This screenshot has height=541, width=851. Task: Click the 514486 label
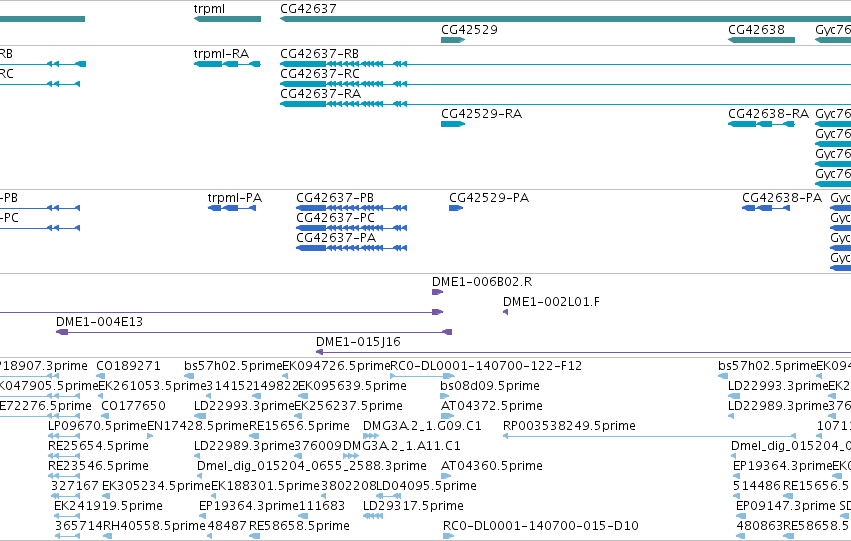pyautogui.click(x=757, y=487)
